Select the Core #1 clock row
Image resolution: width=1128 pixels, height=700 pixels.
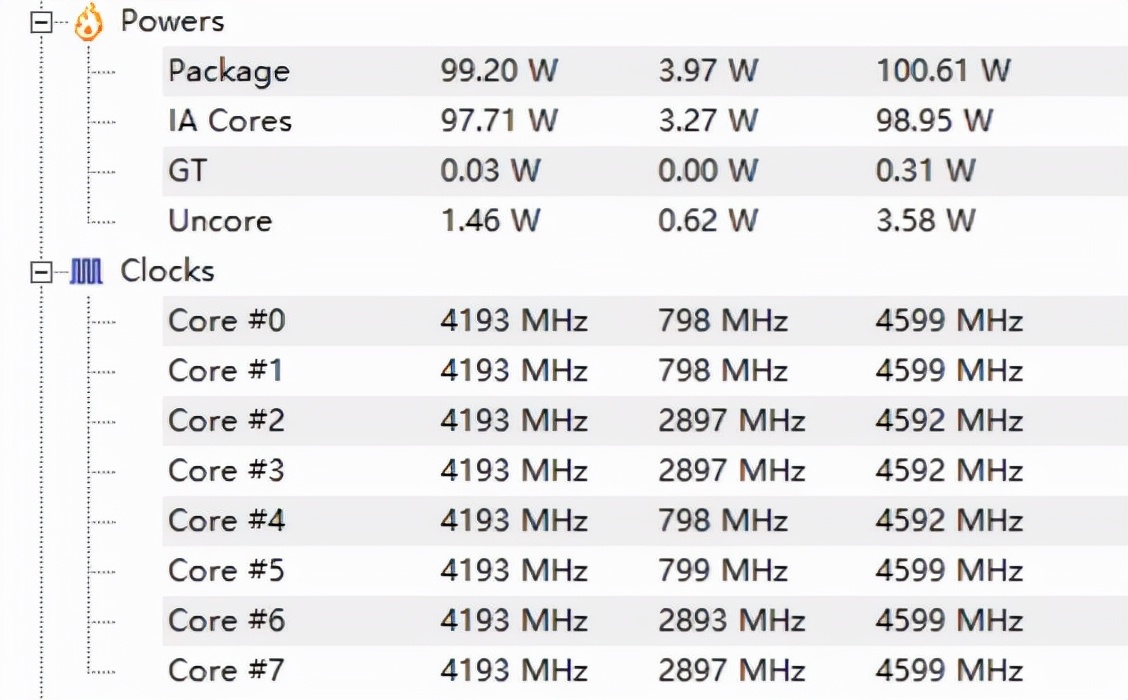(x=645, y=371)
